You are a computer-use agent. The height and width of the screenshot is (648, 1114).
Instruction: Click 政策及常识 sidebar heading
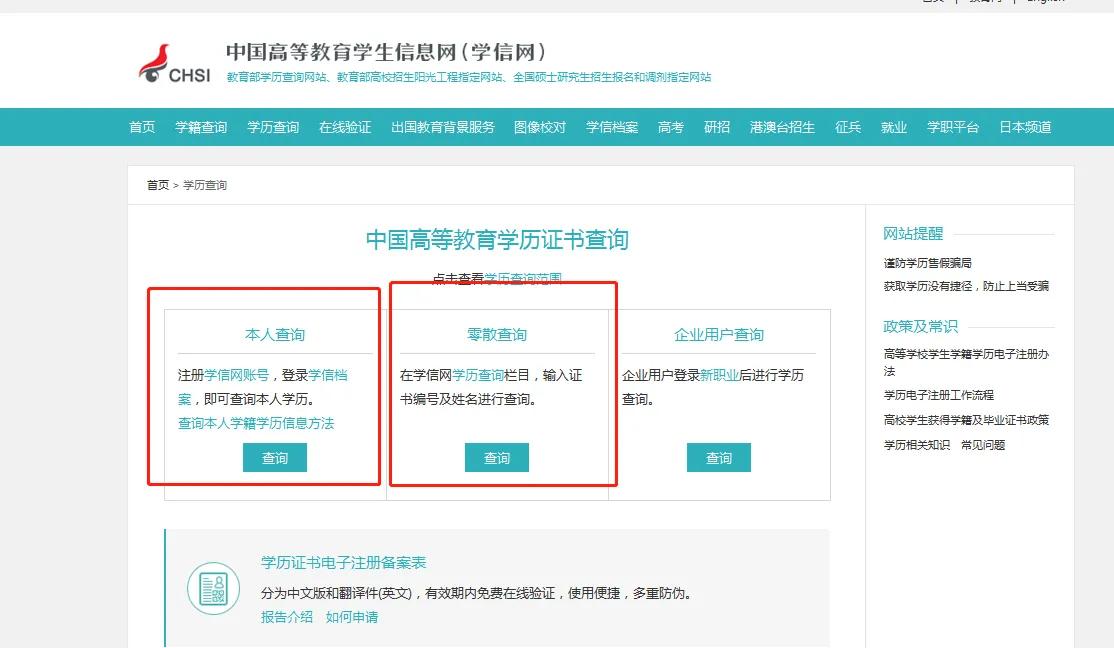click(920, 327)
